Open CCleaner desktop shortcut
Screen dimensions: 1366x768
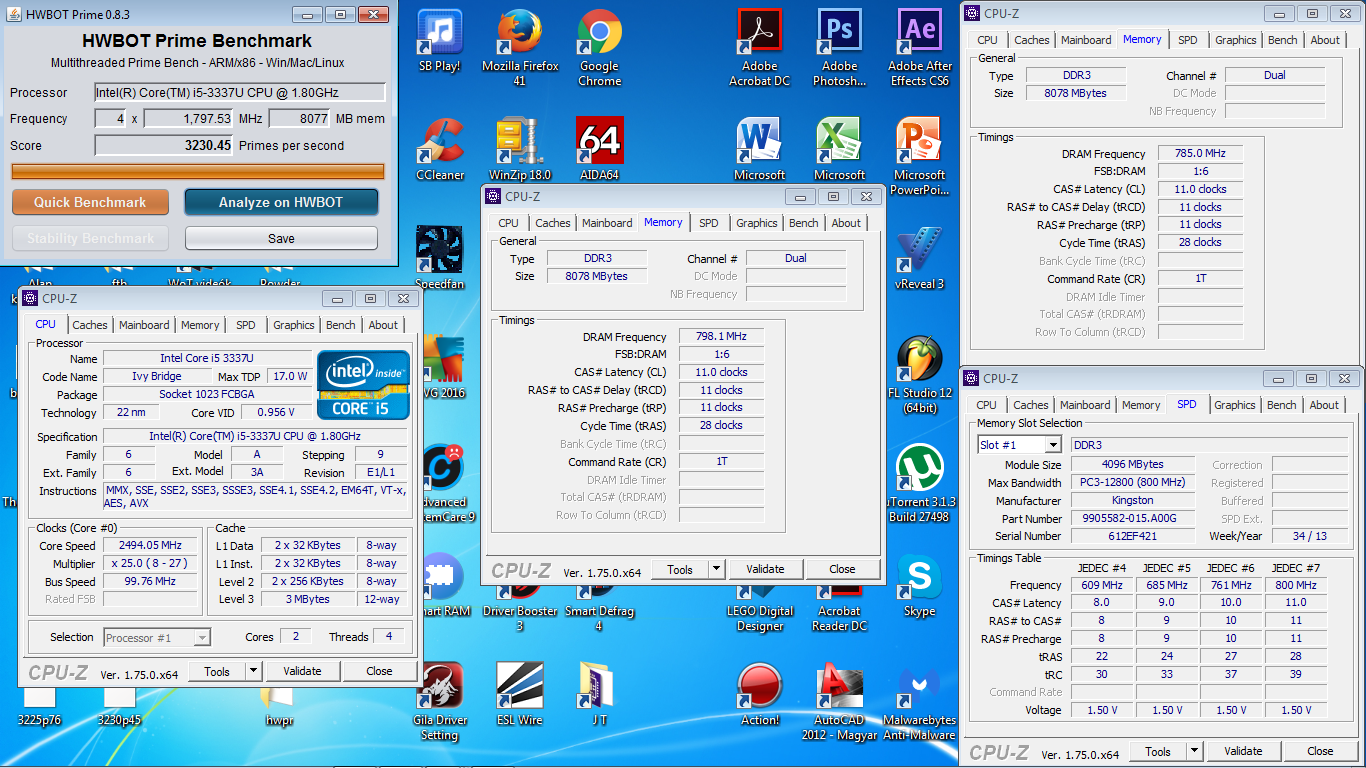(x=440, y=150)
